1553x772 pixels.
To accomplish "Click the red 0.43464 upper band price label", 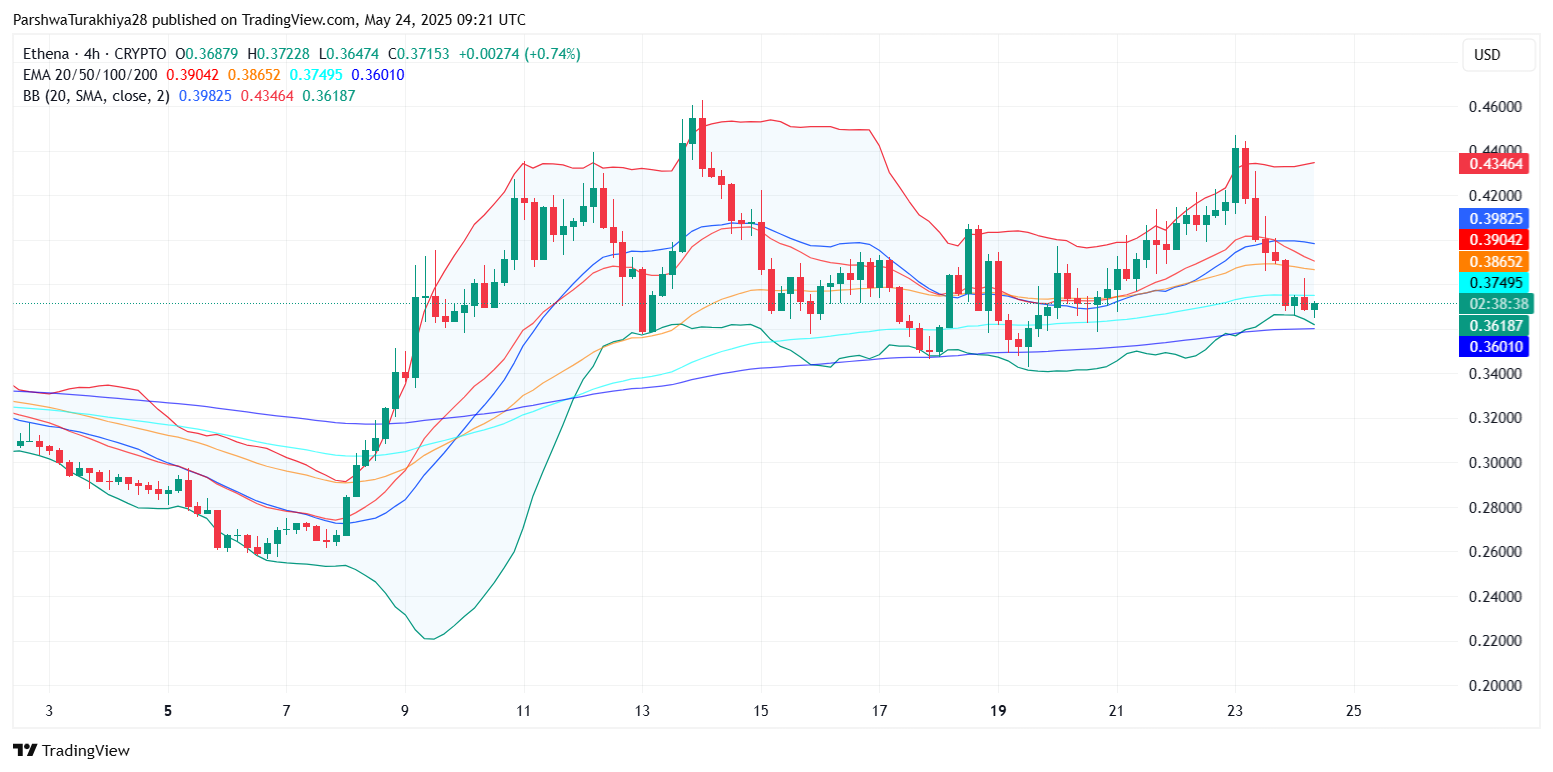I will point(1497,163).
